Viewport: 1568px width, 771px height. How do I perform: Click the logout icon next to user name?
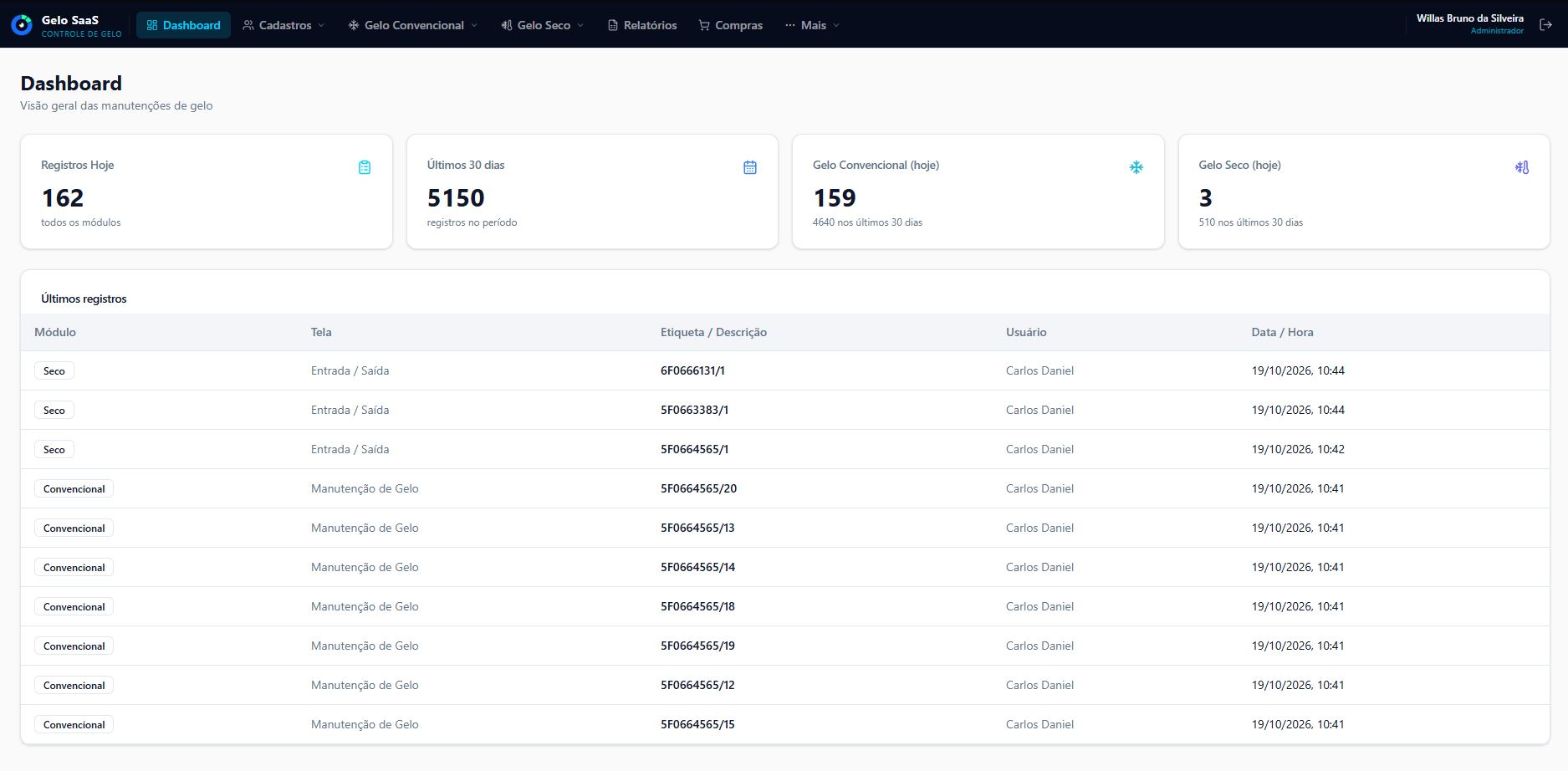1545,25
